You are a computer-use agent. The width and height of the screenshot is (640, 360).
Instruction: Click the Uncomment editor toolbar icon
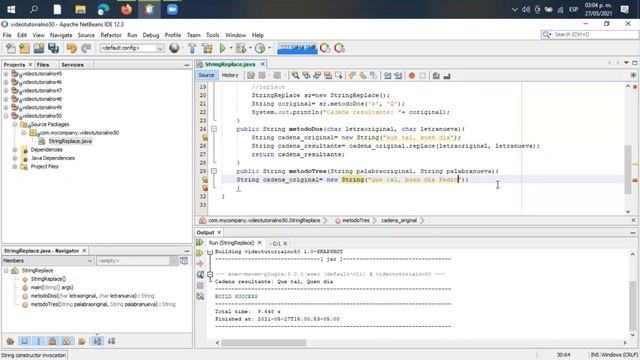pos(447,76)
